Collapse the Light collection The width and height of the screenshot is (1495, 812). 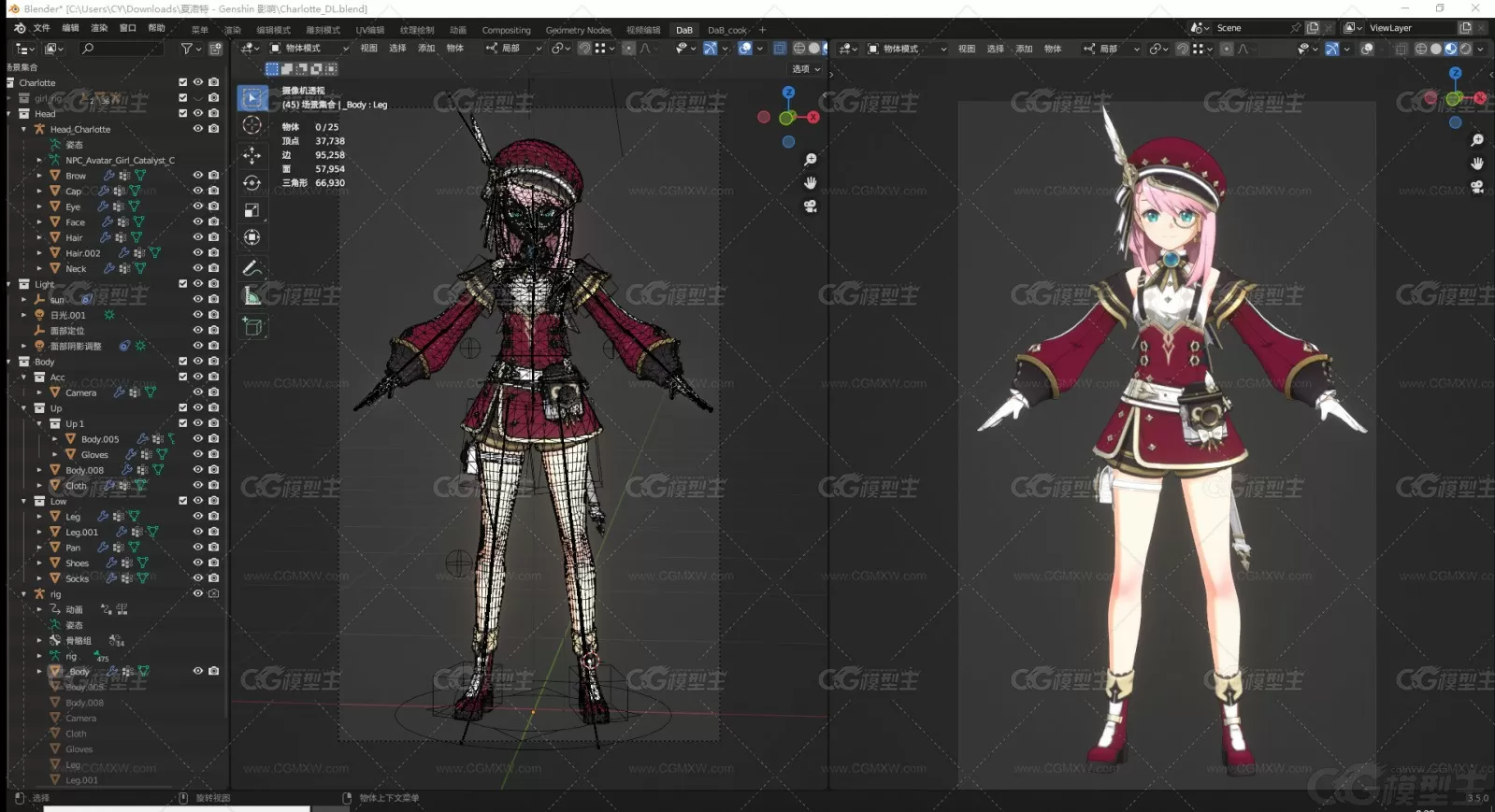tap(9, 284)
